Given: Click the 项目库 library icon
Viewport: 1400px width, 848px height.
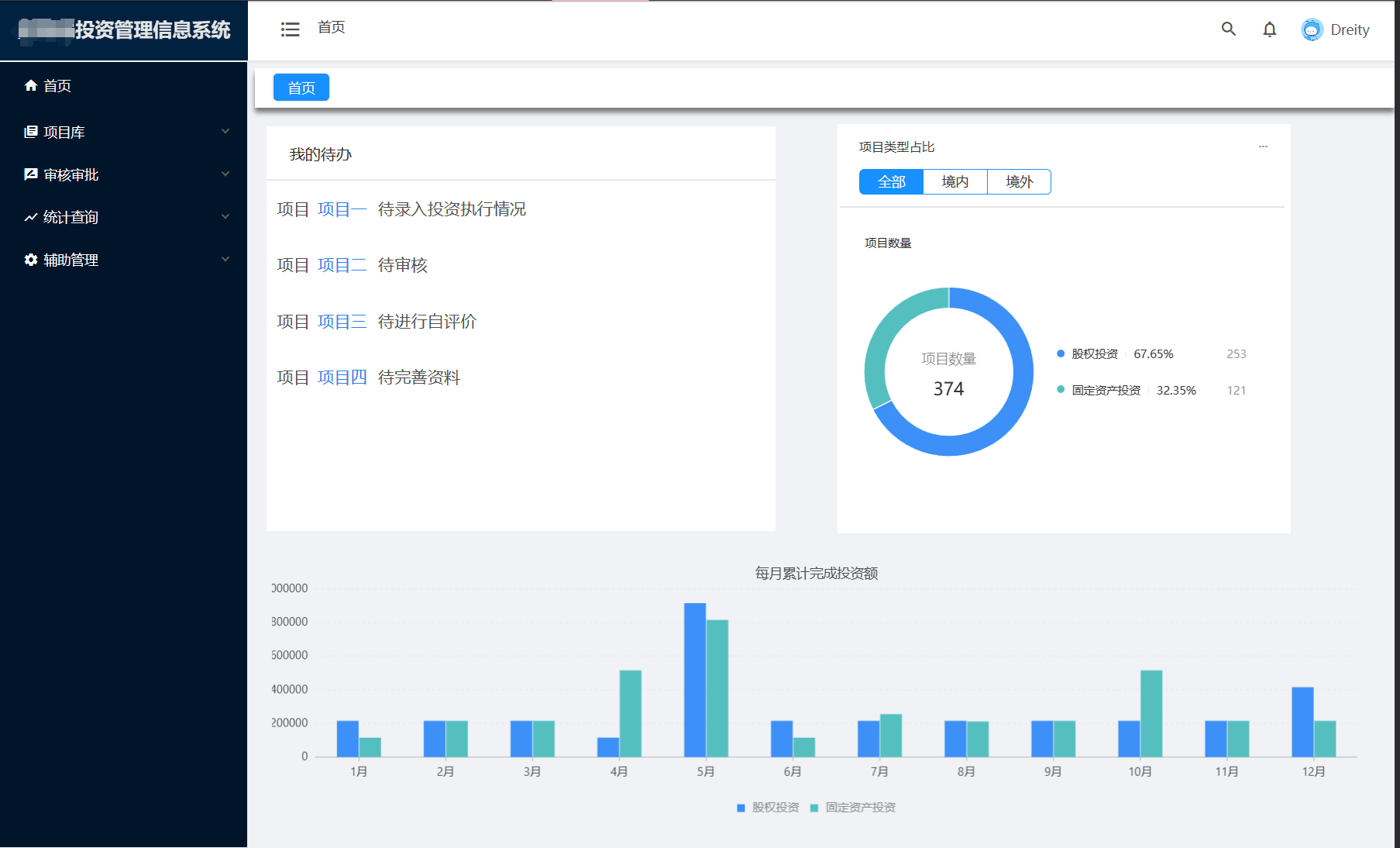Looking at the screenshot, I should click(31, 132).
